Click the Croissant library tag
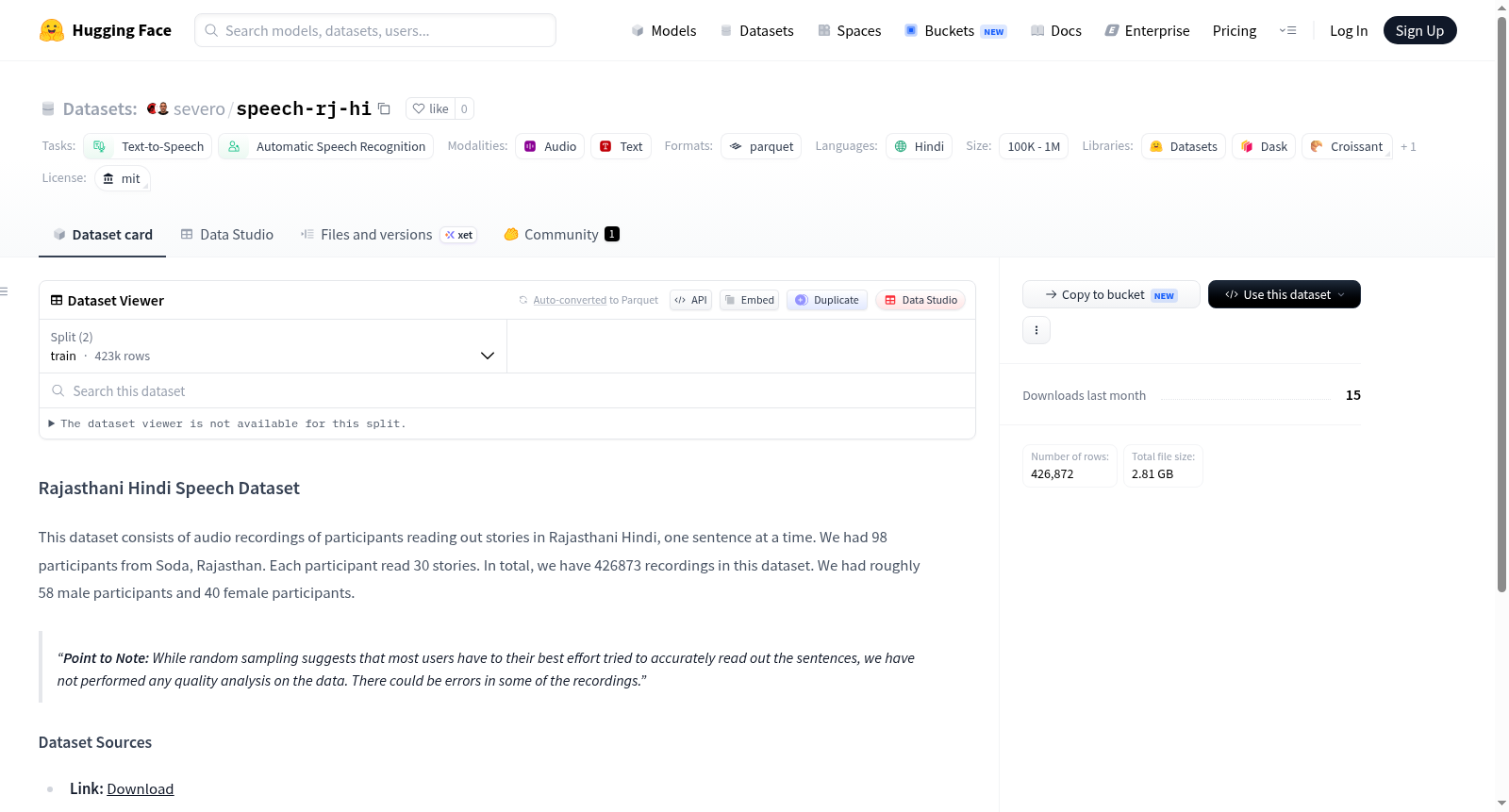The width and height of the screenshot is (1509, 812). tap(1347, 146)
